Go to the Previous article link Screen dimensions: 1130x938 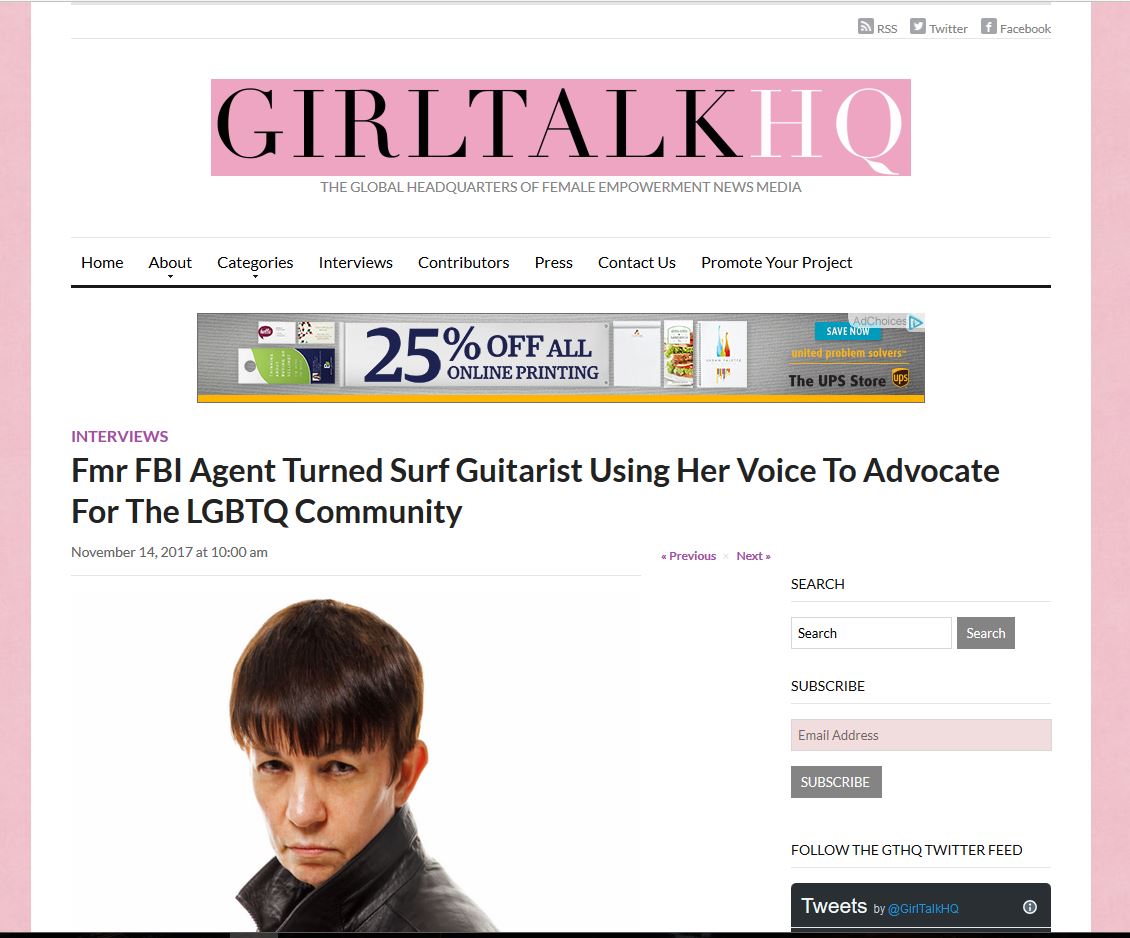click(688, 555)
